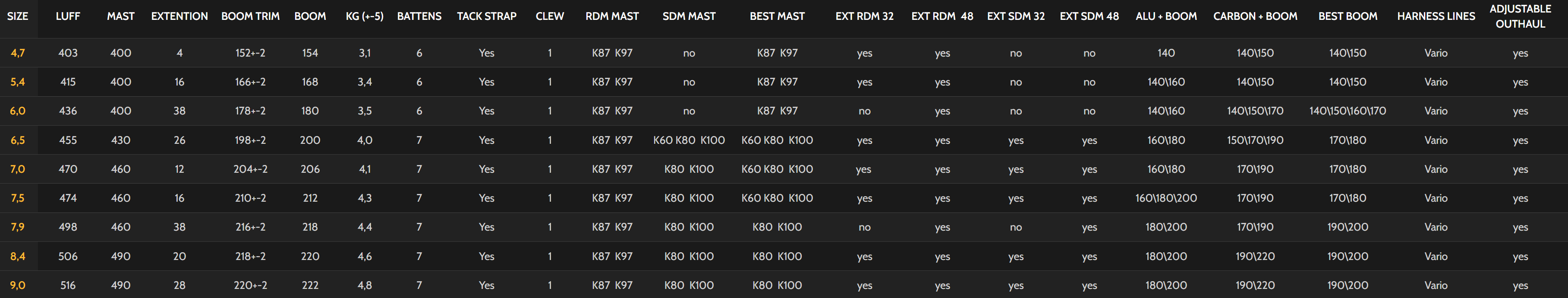1568x298 pixels.
Task: Click the HARNESS LINES column header
Action: 1435,16
